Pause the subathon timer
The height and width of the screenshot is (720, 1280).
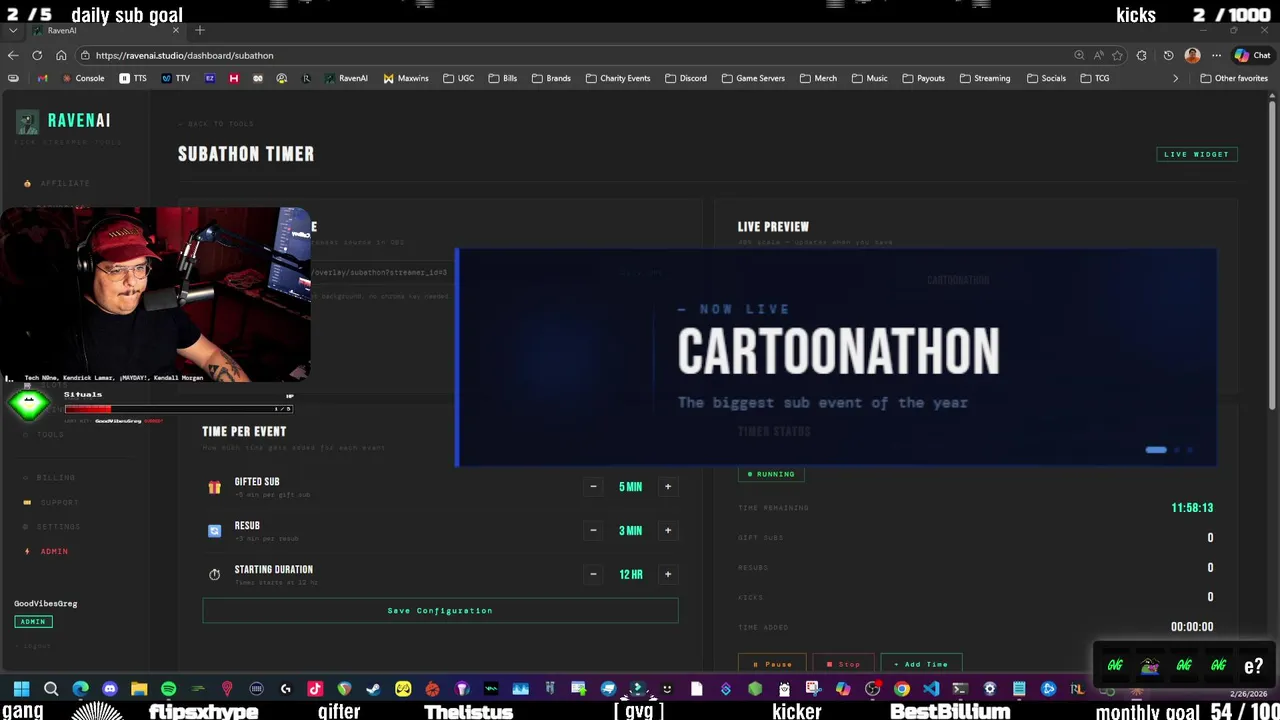[x=772, y=663]
